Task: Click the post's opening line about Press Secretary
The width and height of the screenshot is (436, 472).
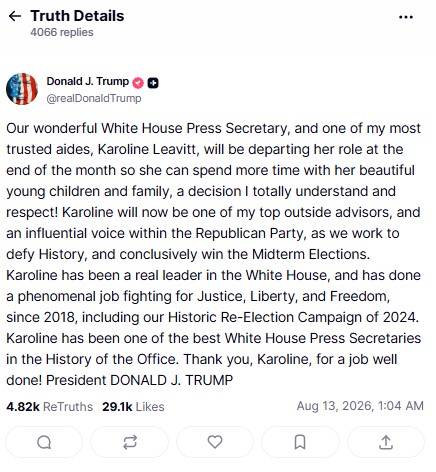Action: [x=213, y=128]
